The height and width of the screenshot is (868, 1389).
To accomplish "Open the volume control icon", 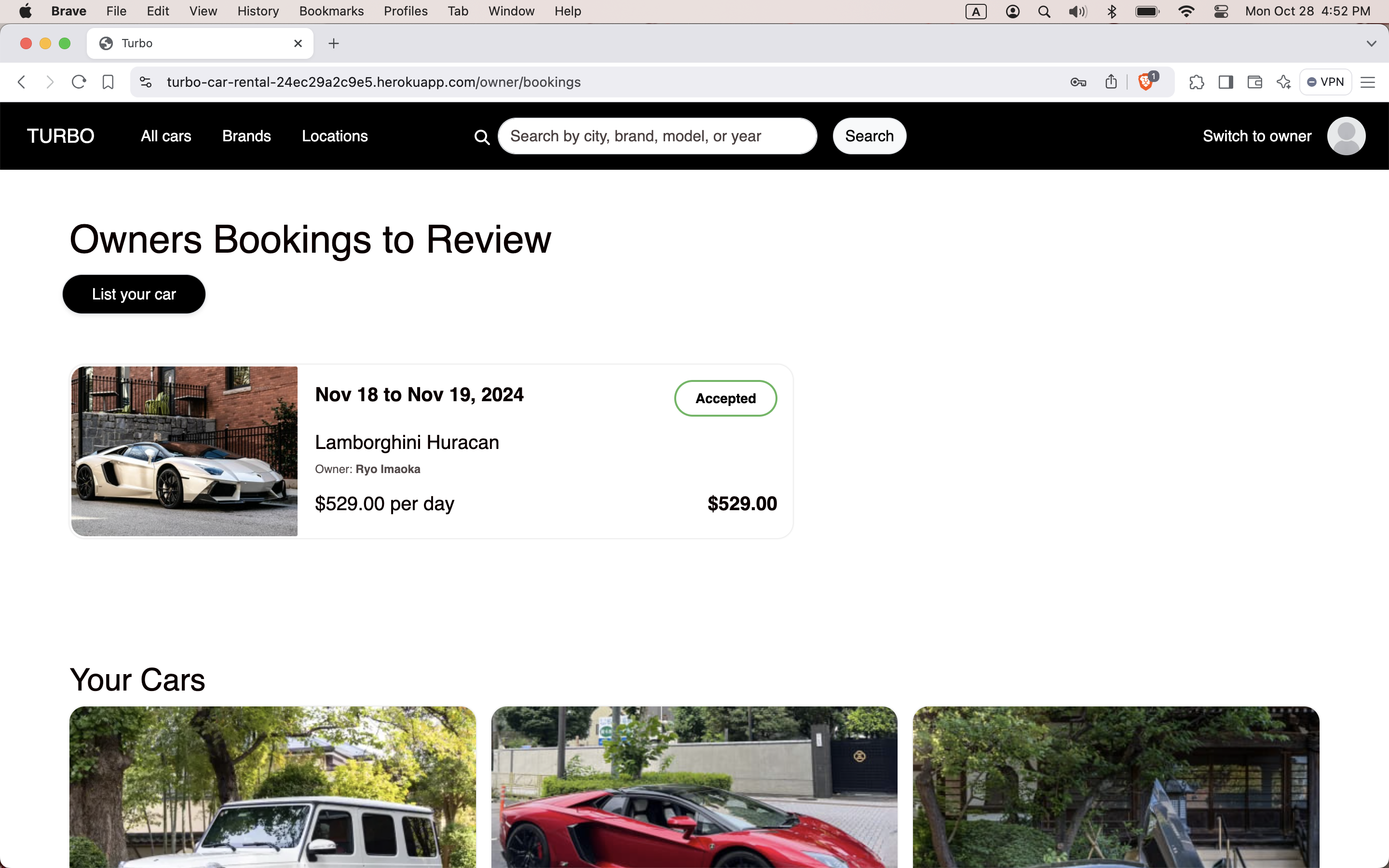I will click(1077, 12).
